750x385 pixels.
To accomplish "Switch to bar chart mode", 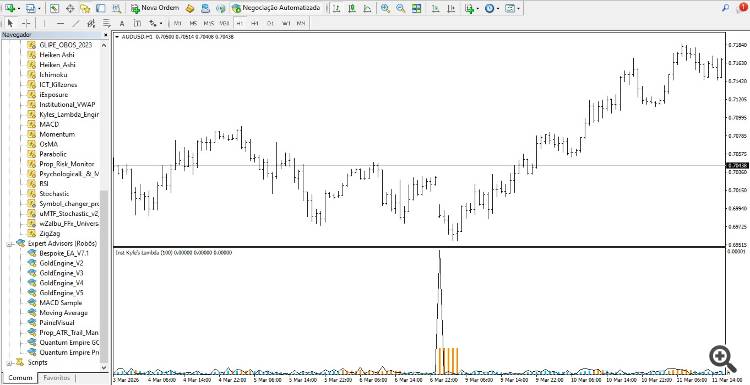I will [337, 8].
